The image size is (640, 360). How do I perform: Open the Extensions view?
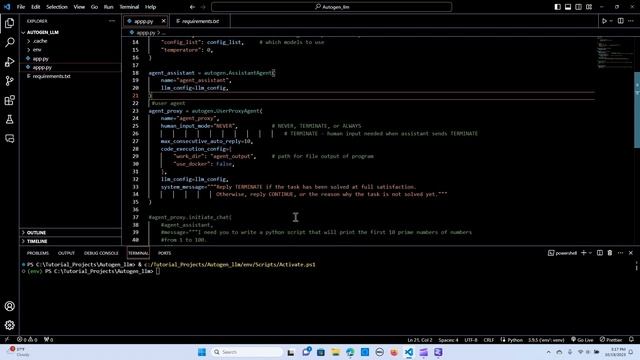[10, 100]
